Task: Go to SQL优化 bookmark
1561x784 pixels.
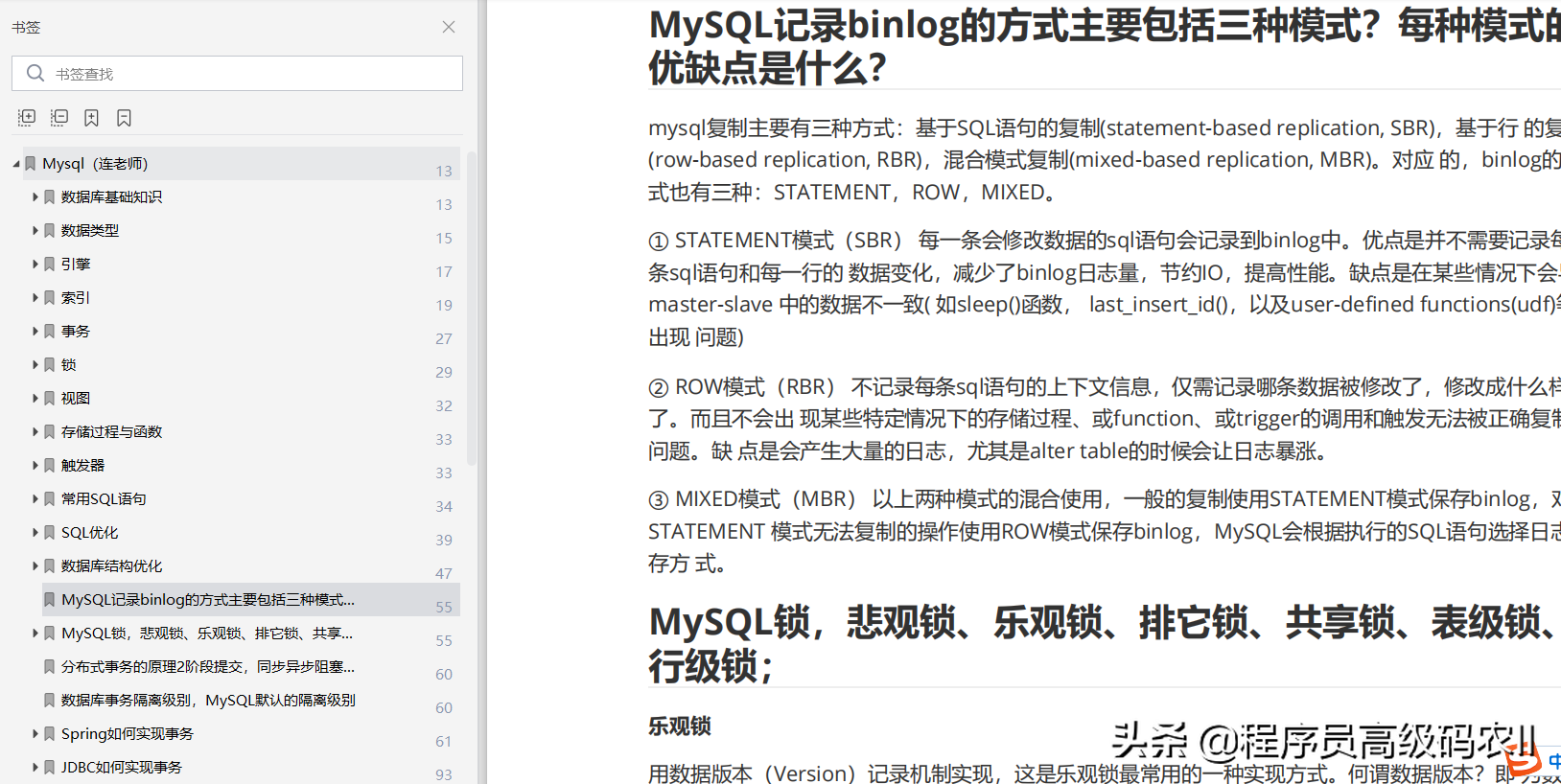Action: 90,532
